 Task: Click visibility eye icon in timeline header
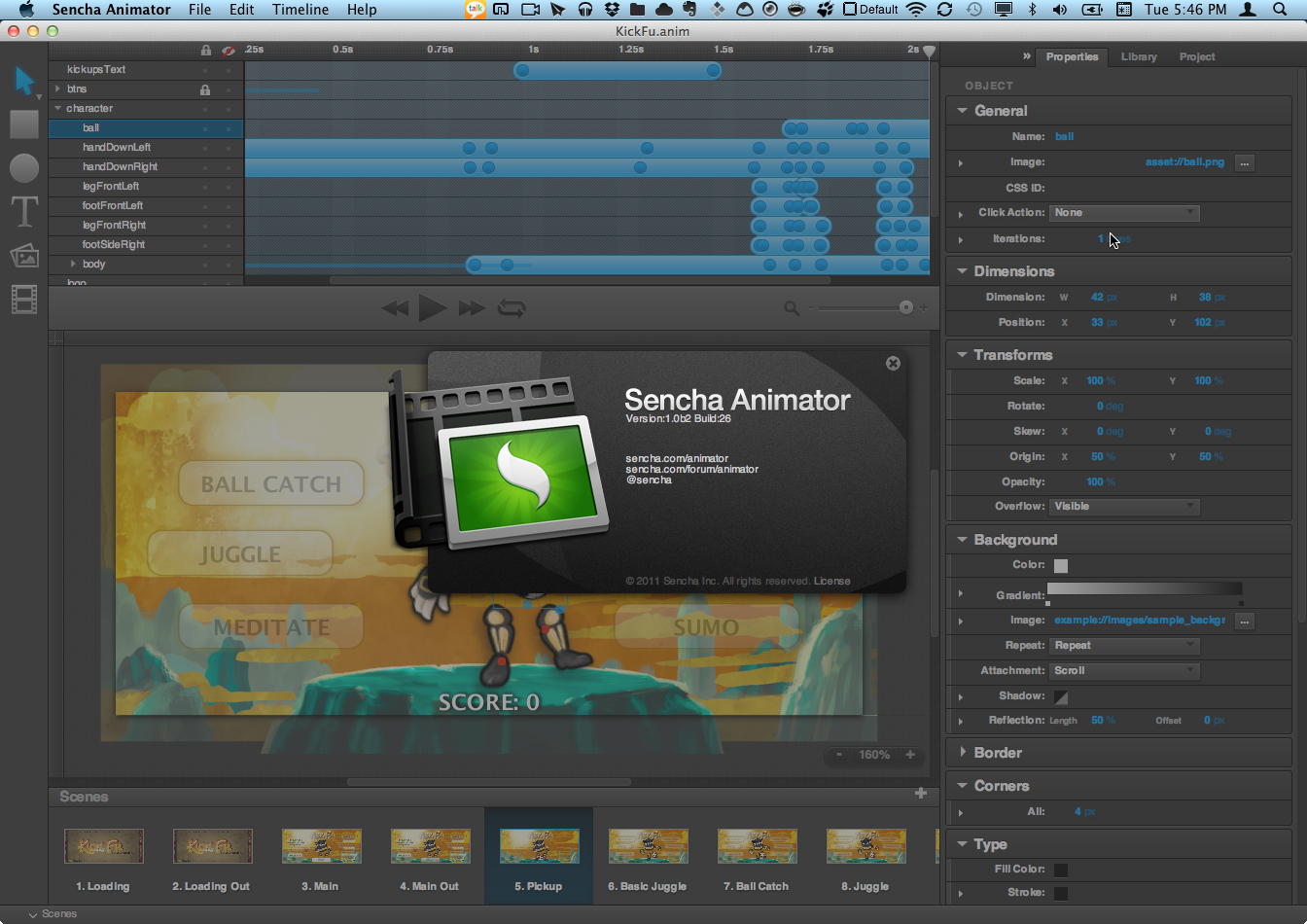coord(229,51)
